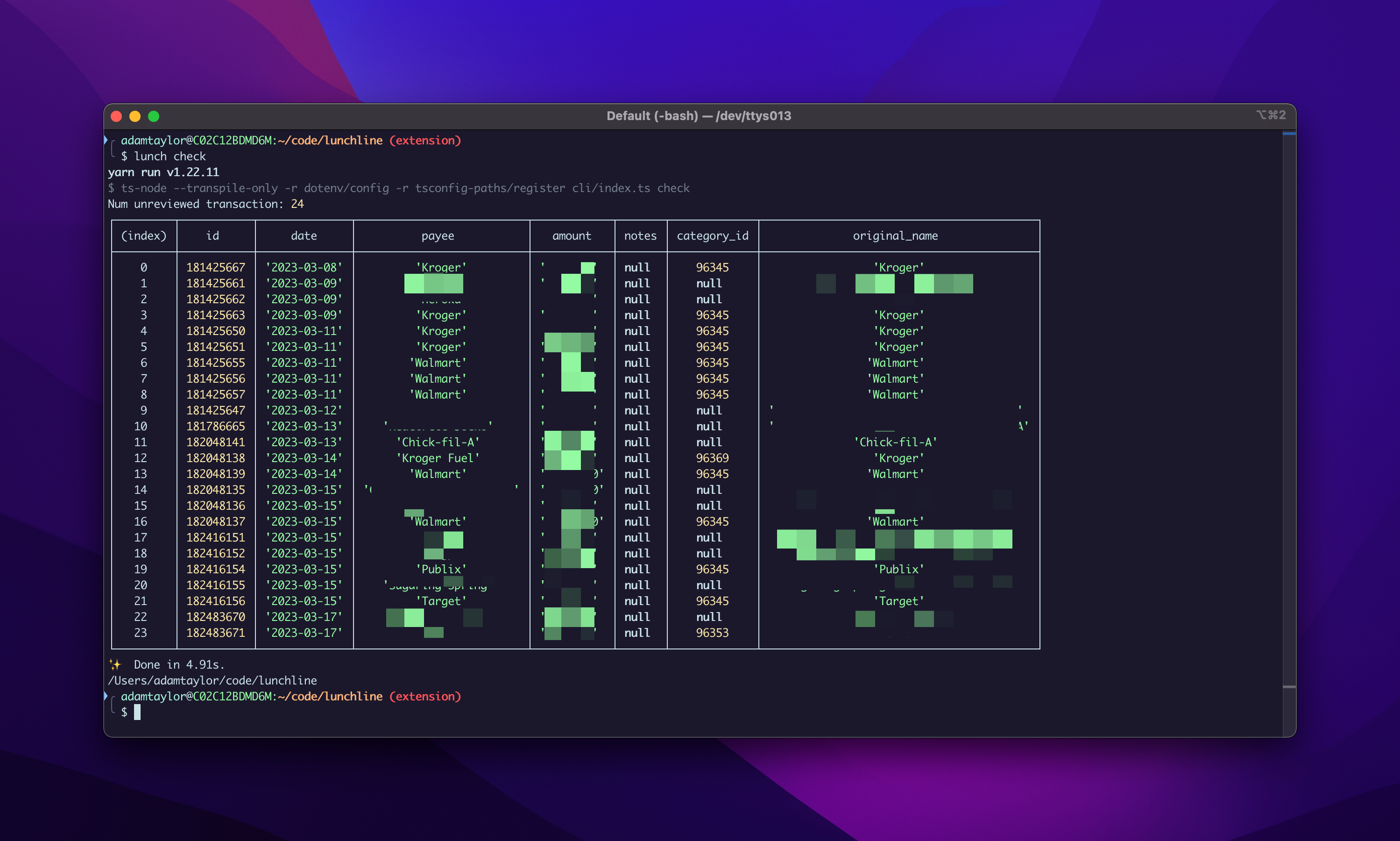
Task: Click the ts-node command line text
Action: pos(399,188)
